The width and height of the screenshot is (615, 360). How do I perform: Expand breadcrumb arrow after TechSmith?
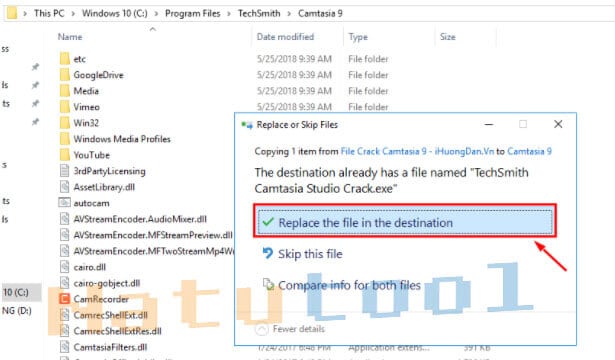tap(289, 14)
